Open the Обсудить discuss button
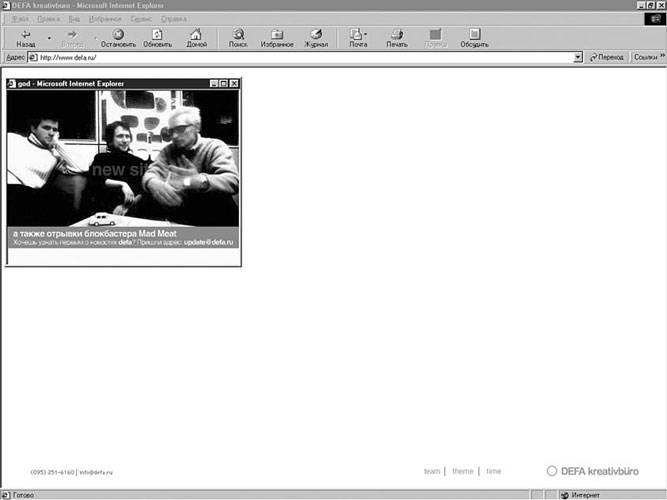The height and width of the screenshot is (500, 667). click(474, 38)
